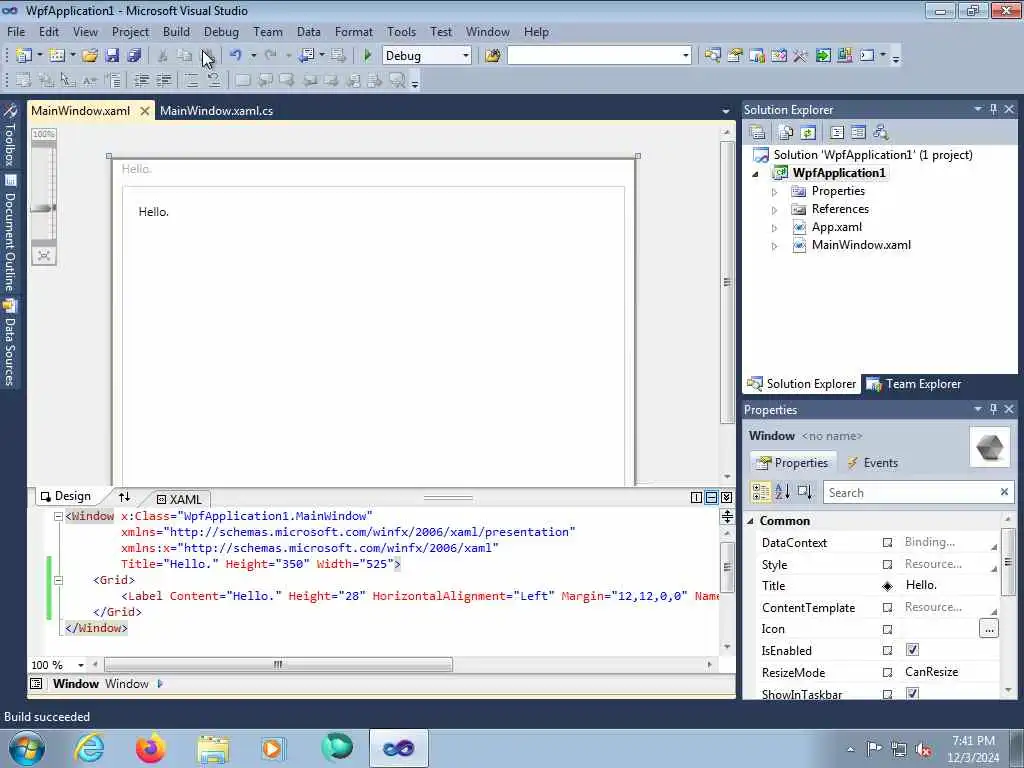Screen dimensions: 1024x768
Task: Sort properties alphabetically with the A-Z icon
Action: click(x=782, y=492)
